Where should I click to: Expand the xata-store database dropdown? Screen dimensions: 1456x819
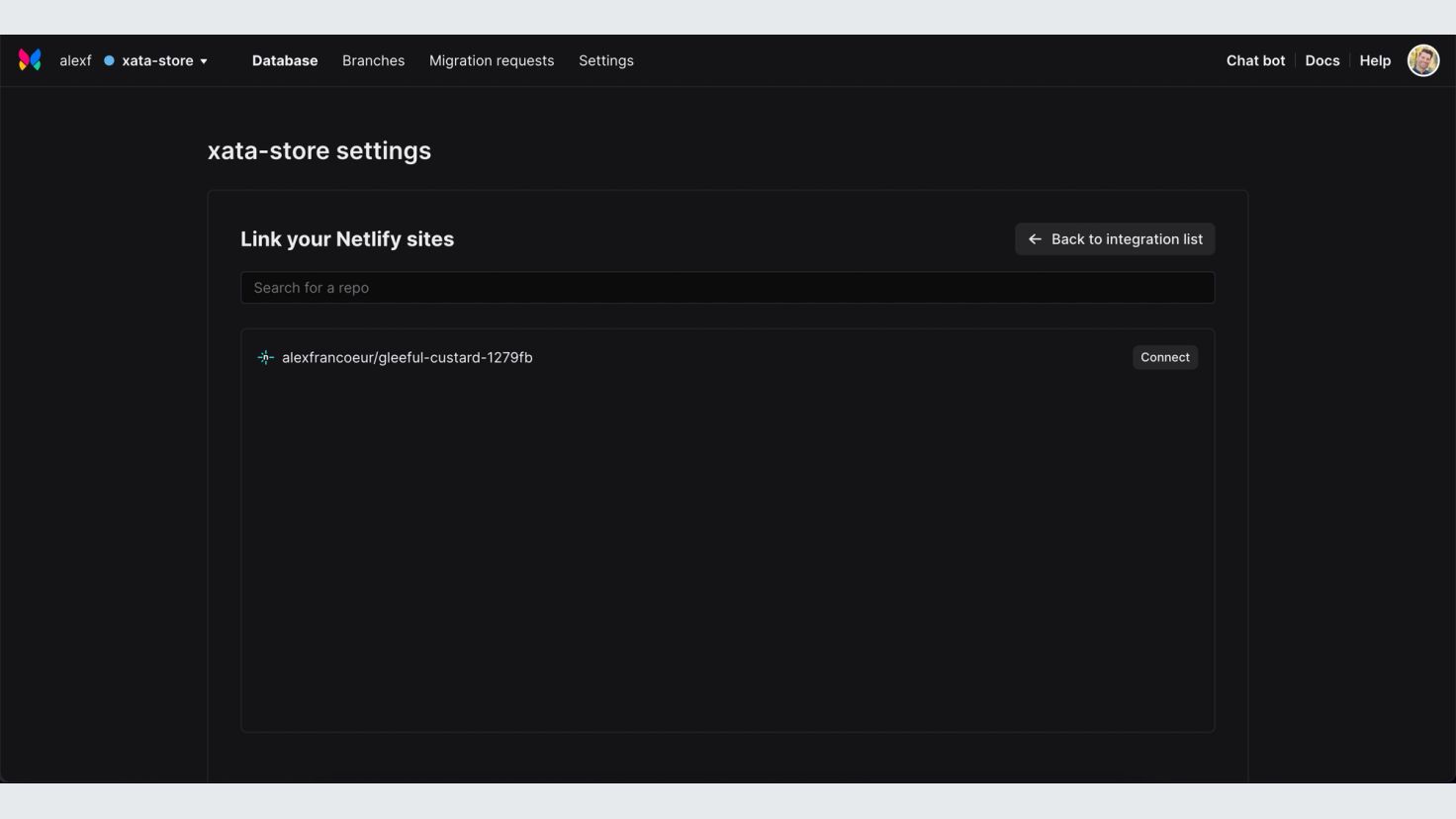coord(164,60)
